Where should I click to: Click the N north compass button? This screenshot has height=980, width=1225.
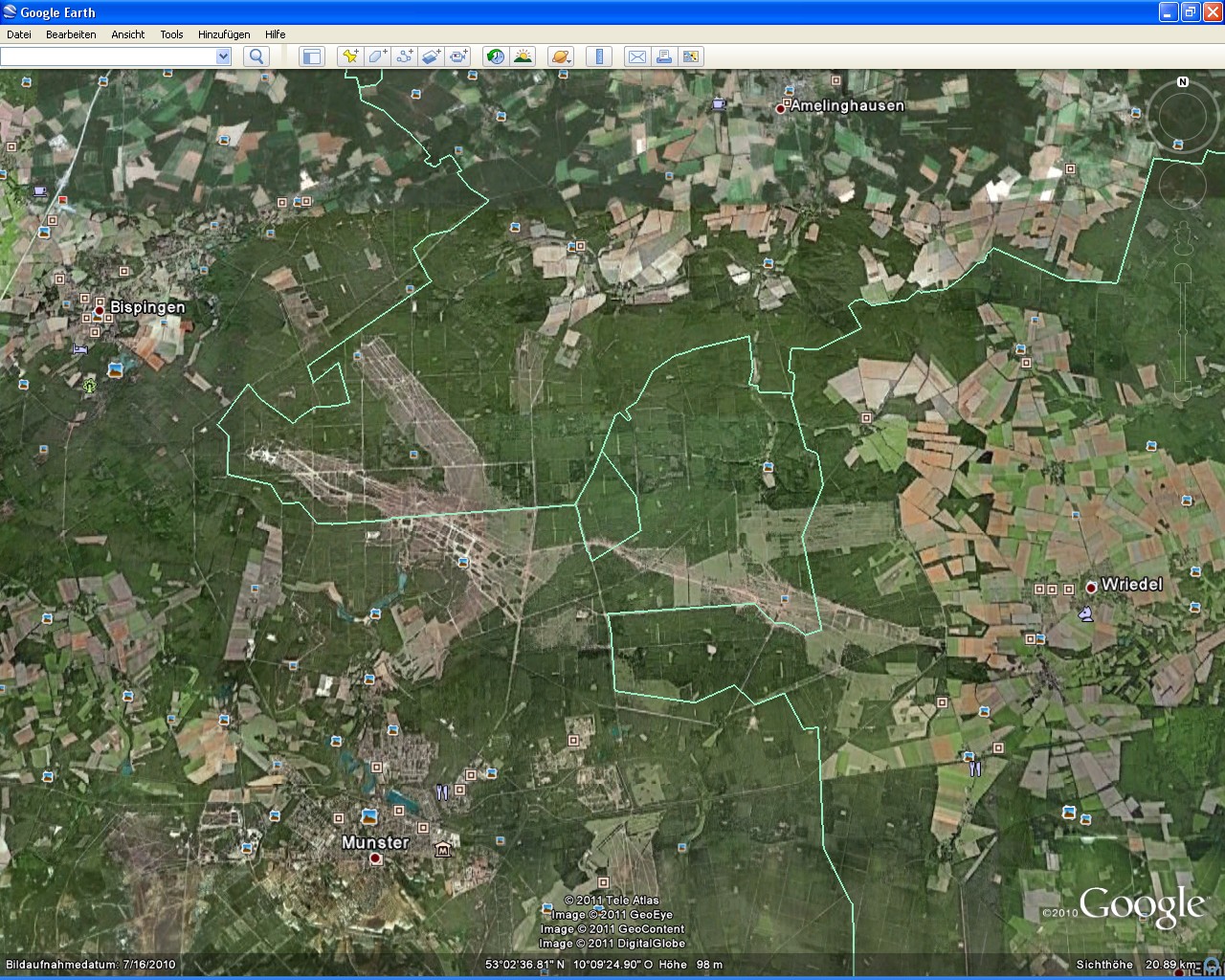1183,82
